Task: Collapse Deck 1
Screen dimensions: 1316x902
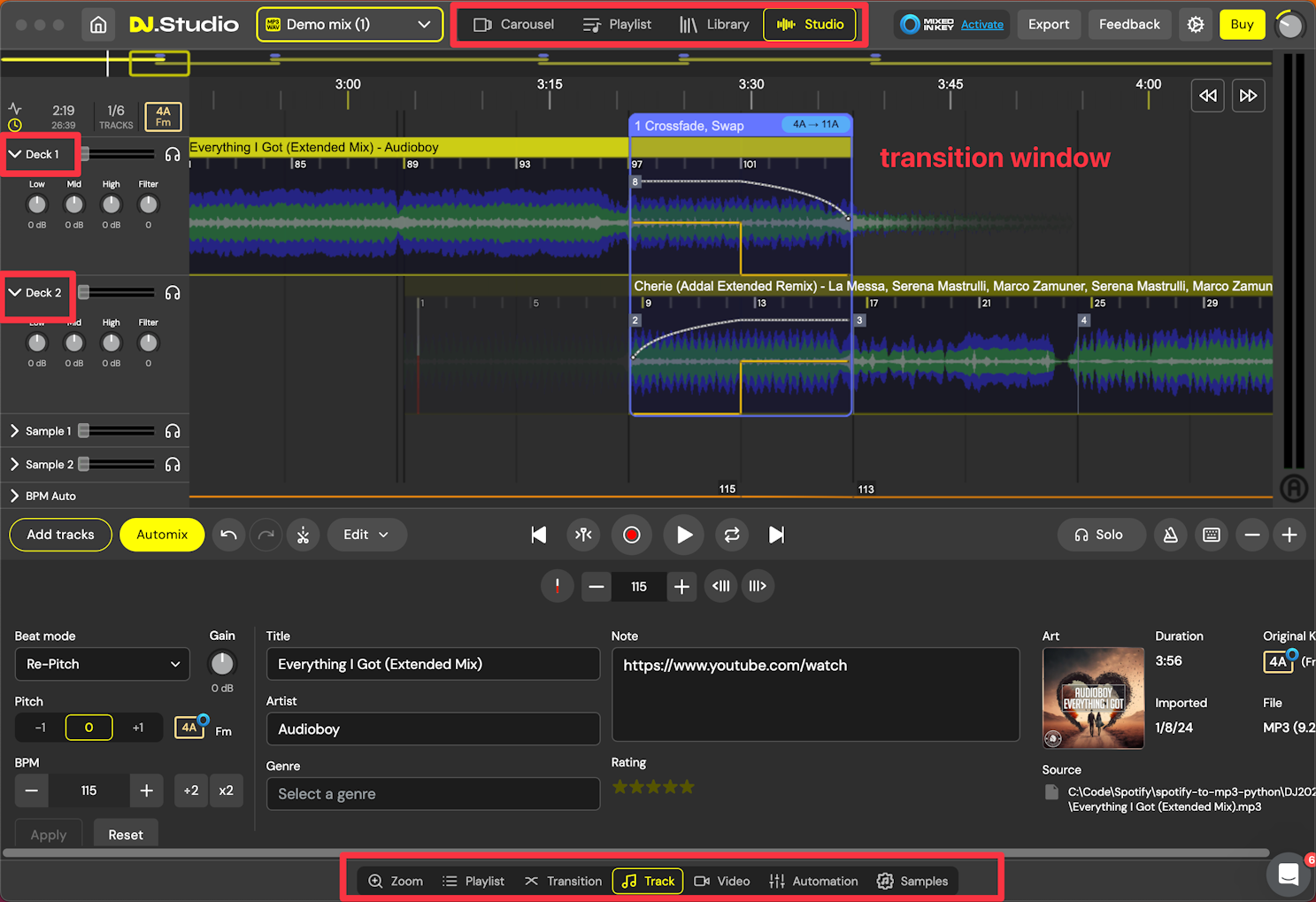Action: coord(15,154)
